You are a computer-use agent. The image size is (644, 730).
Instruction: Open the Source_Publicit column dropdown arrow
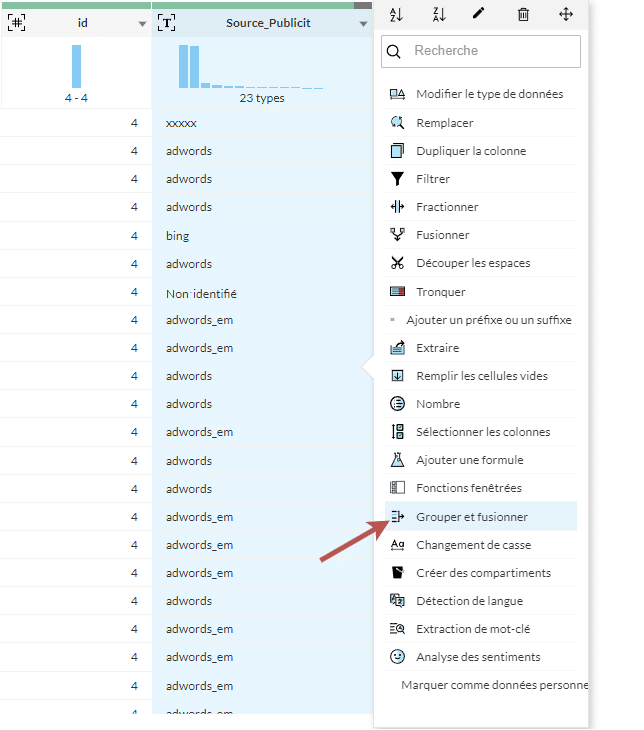coord(363,24)
